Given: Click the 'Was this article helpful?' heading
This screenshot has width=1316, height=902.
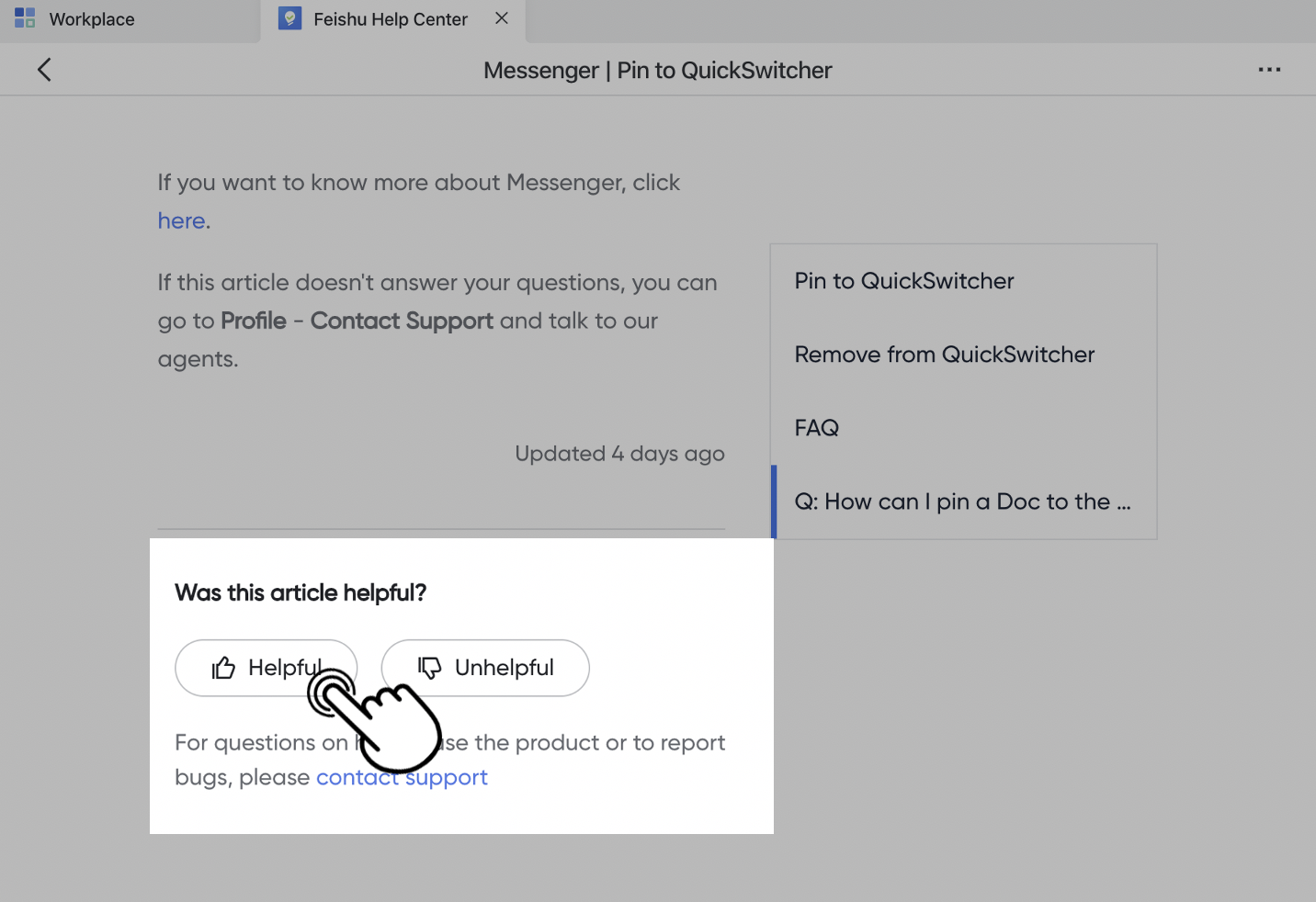Looking at the screenshot, I should pyautogui.click(x=301, y=592).
